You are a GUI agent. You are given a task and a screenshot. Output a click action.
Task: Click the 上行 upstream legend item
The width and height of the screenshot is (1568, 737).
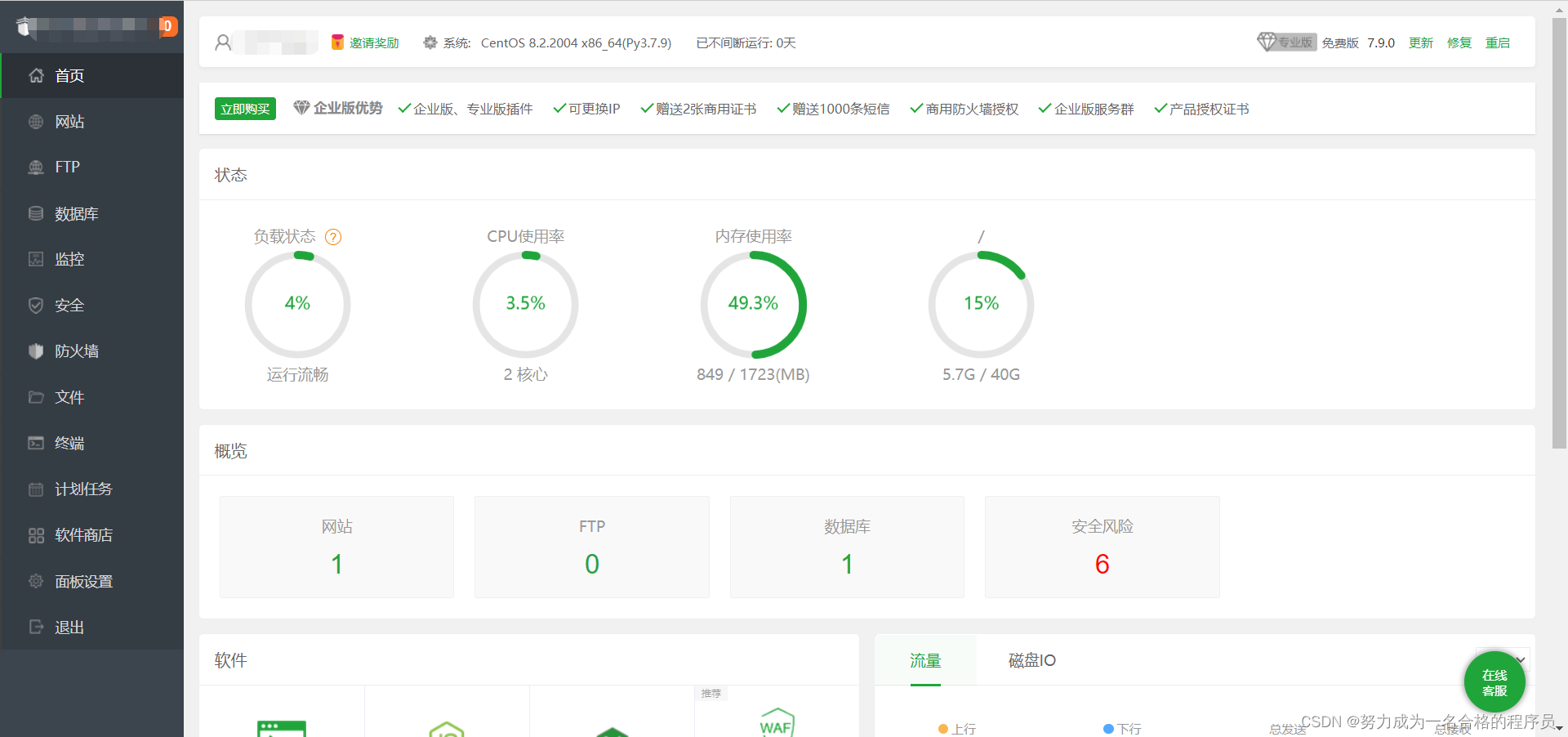[957, 729]
